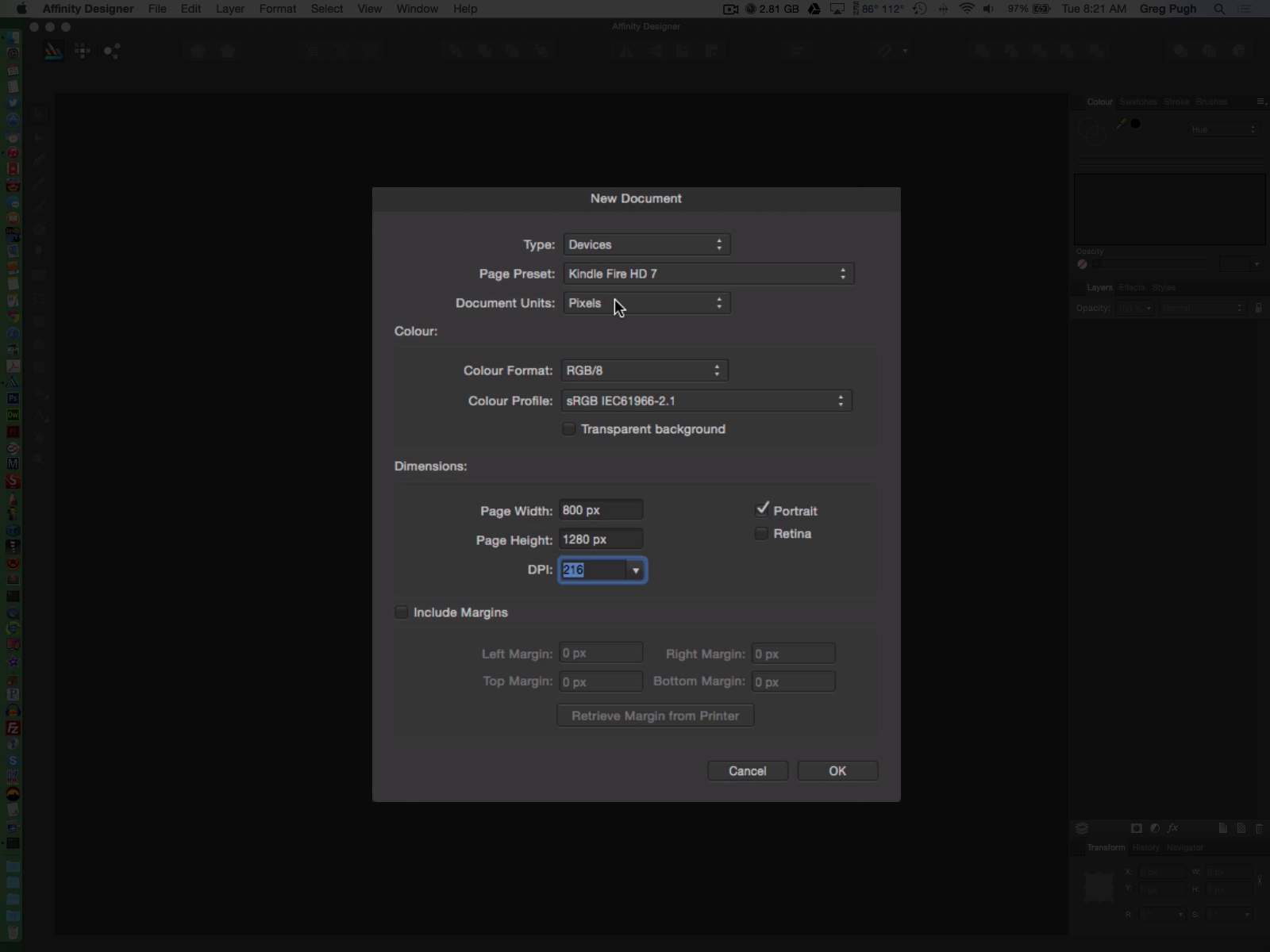The width and height of the screenshot is (1270, 952).
Task: Open the Colour Format dropdown RGB/8
Action: click(645, 370)
